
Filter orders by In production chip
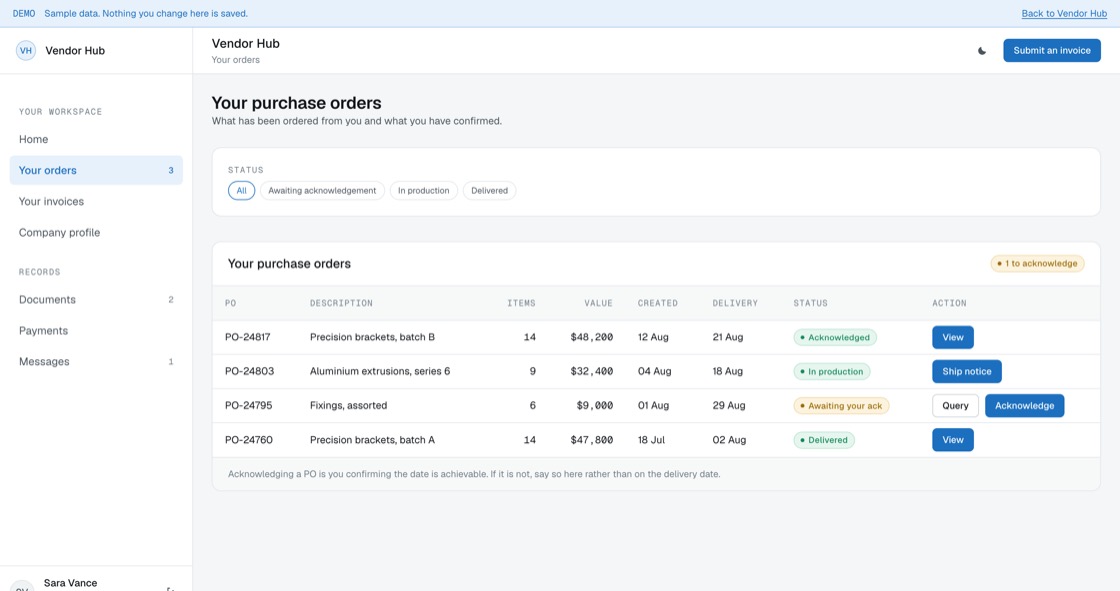424,191
